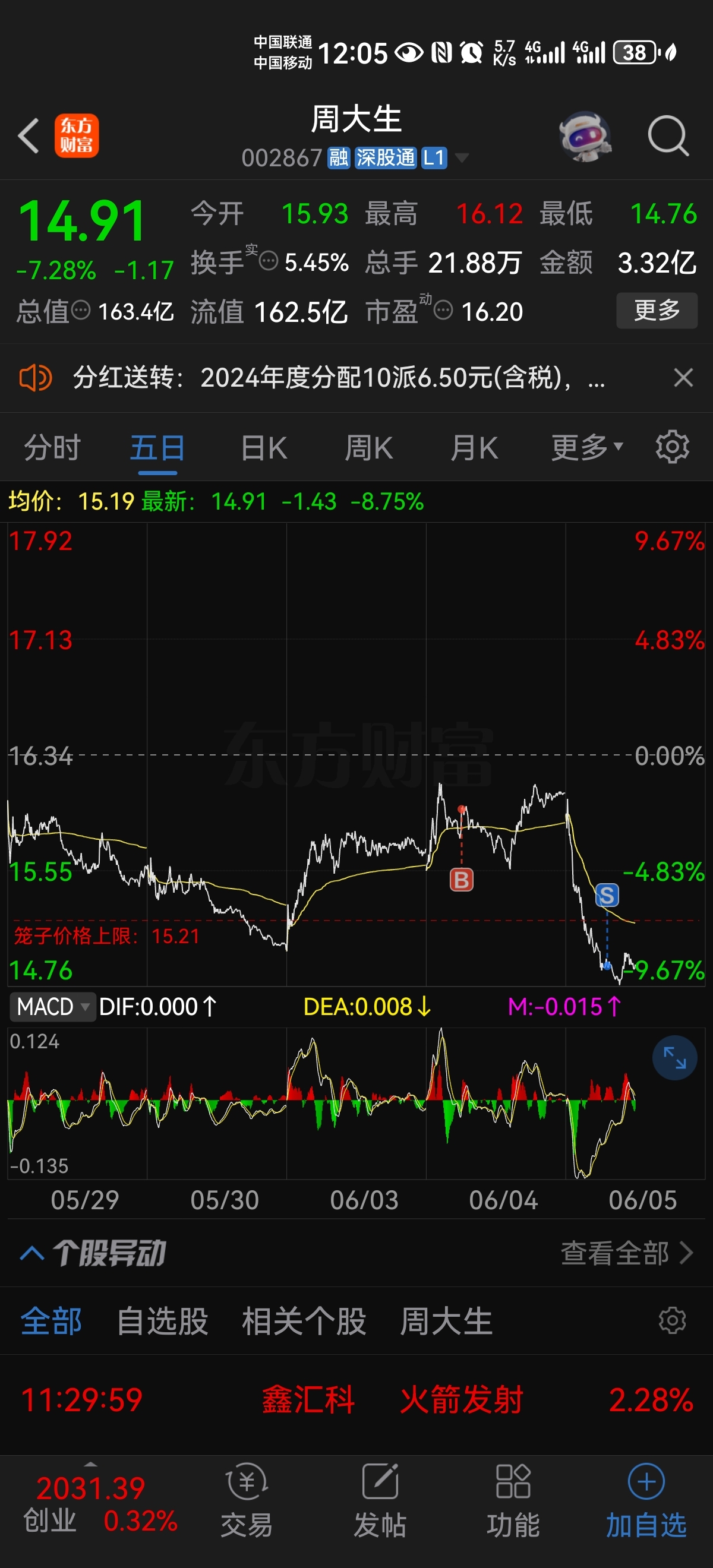The width and height of the screenshot is (713, 1568).
Task: Open info bubble next to 总值
Action: point(81,311)
